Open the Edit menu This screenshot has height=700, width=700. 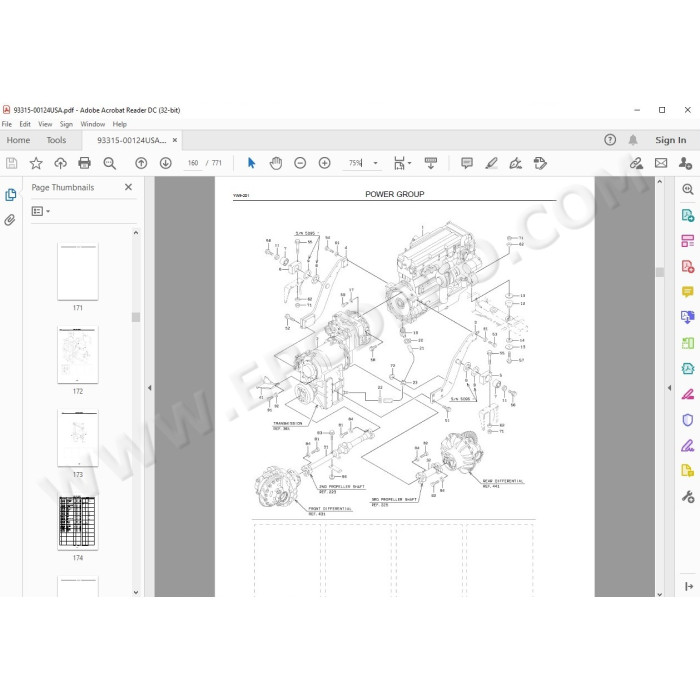(x=25, y=124)
